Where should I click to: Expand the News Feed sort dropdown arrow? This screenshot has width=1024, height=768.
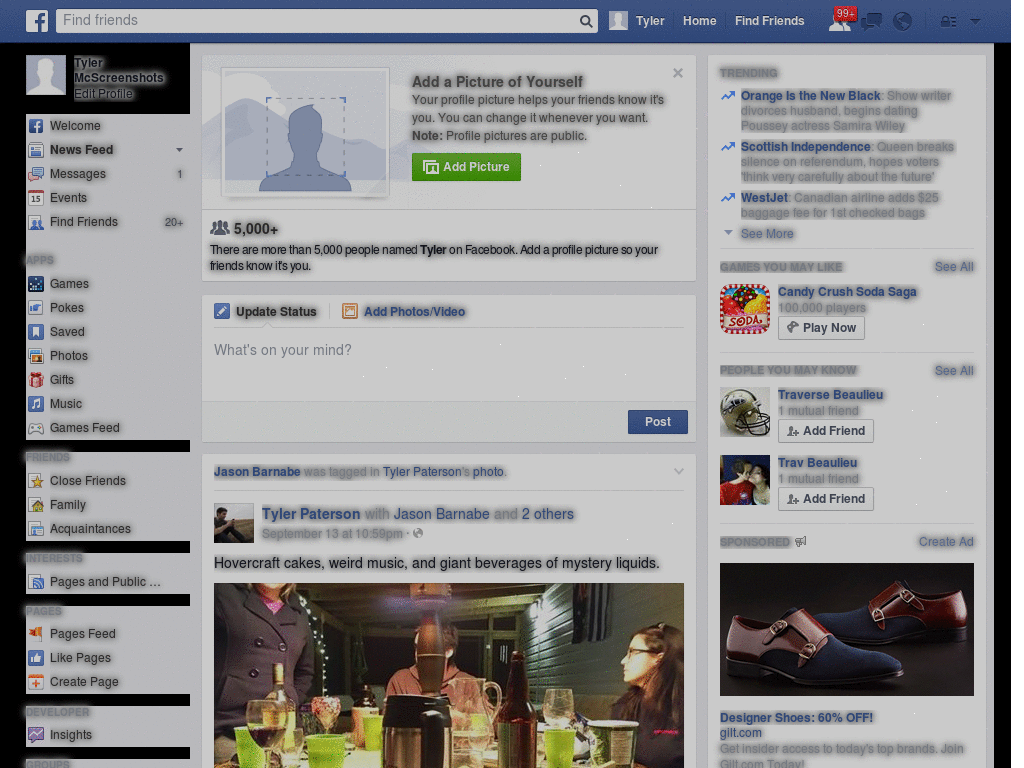point(179,150)
